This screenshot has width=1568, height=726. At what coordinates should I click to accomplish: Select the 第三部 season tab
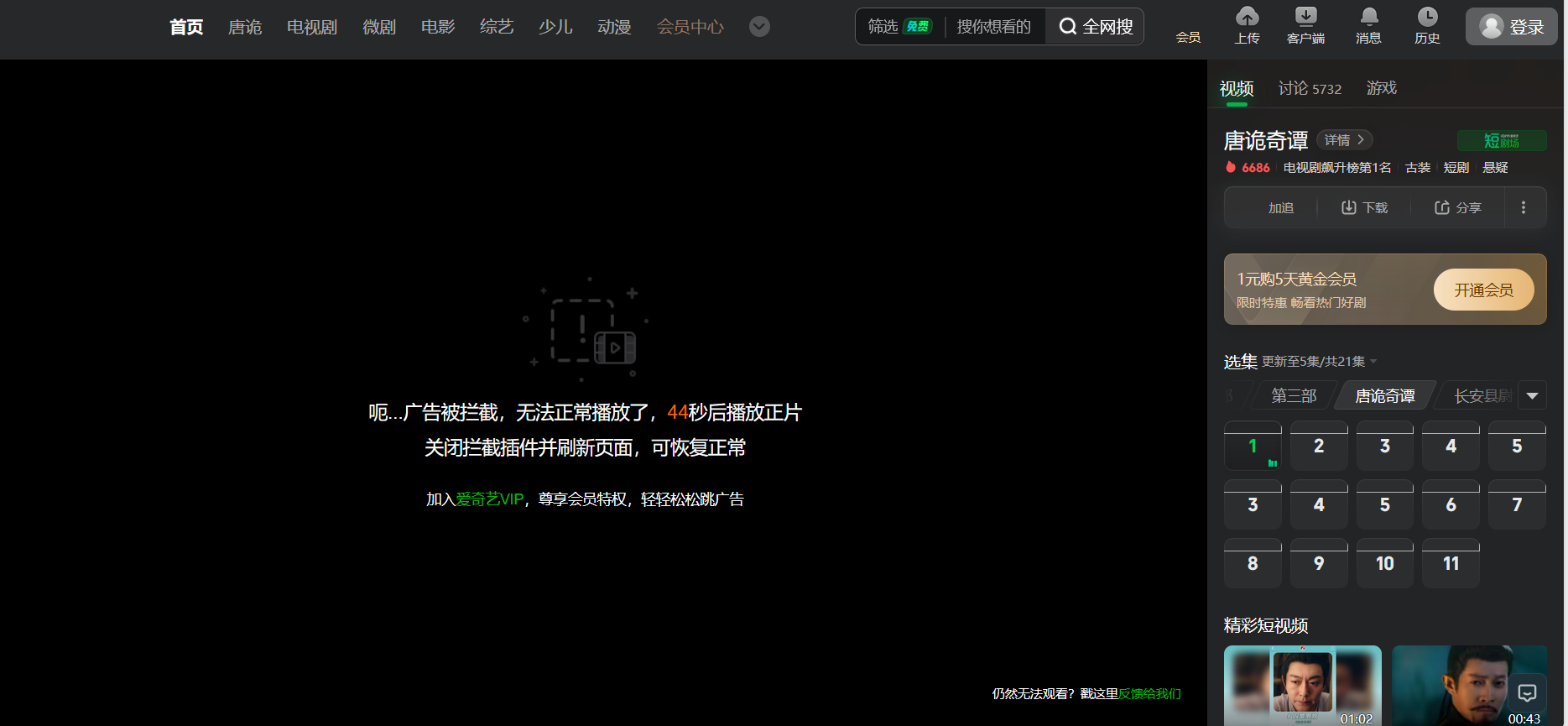pyautogui.click(x=1294, y=396)
